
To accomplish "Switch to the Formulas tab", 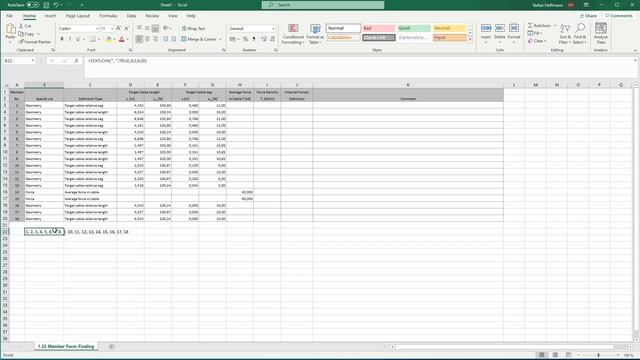I will tap(108, 16).
